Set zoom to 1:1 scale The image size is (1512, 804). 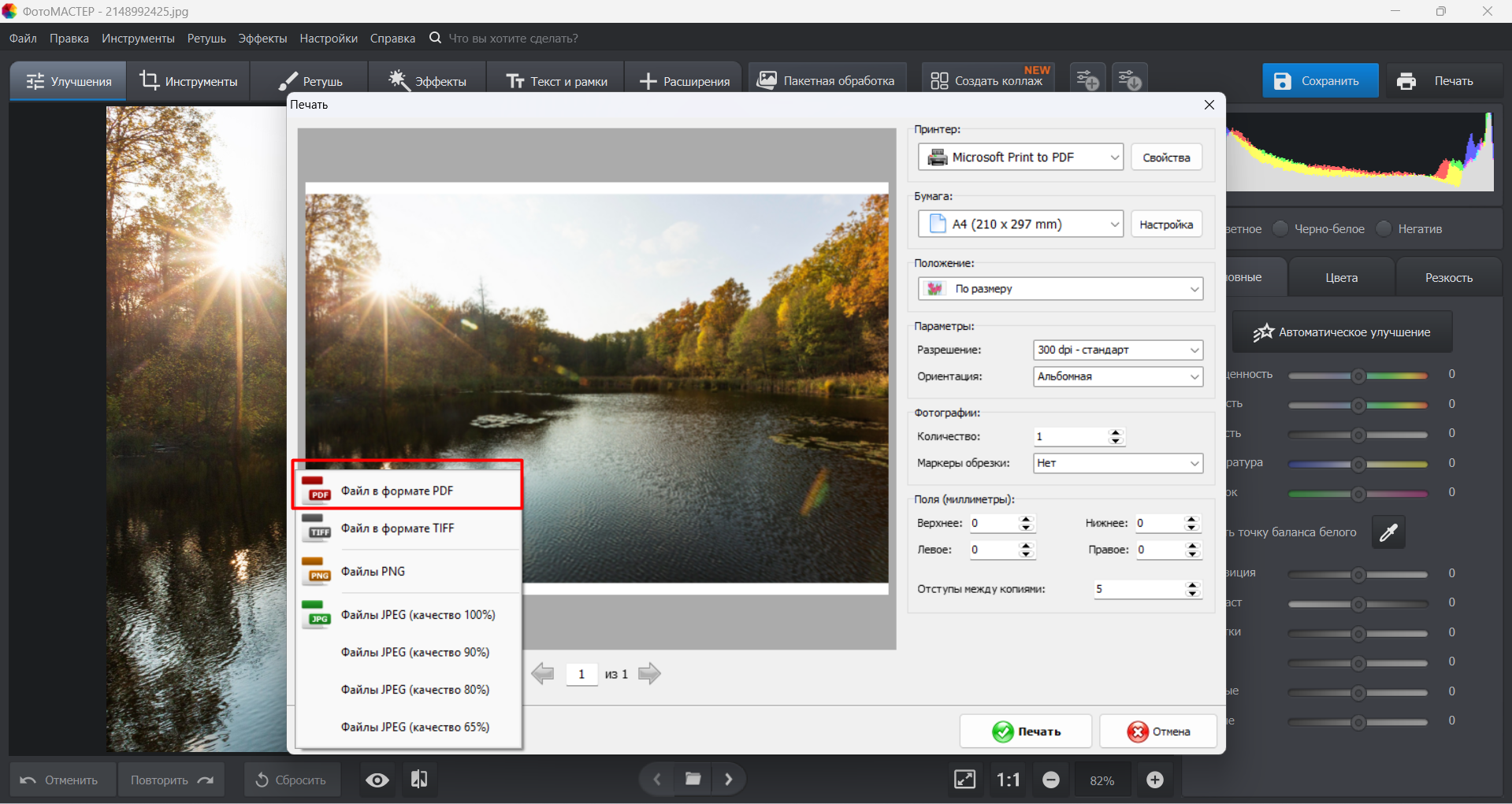pyautogui.click(x=1008, y=780)
